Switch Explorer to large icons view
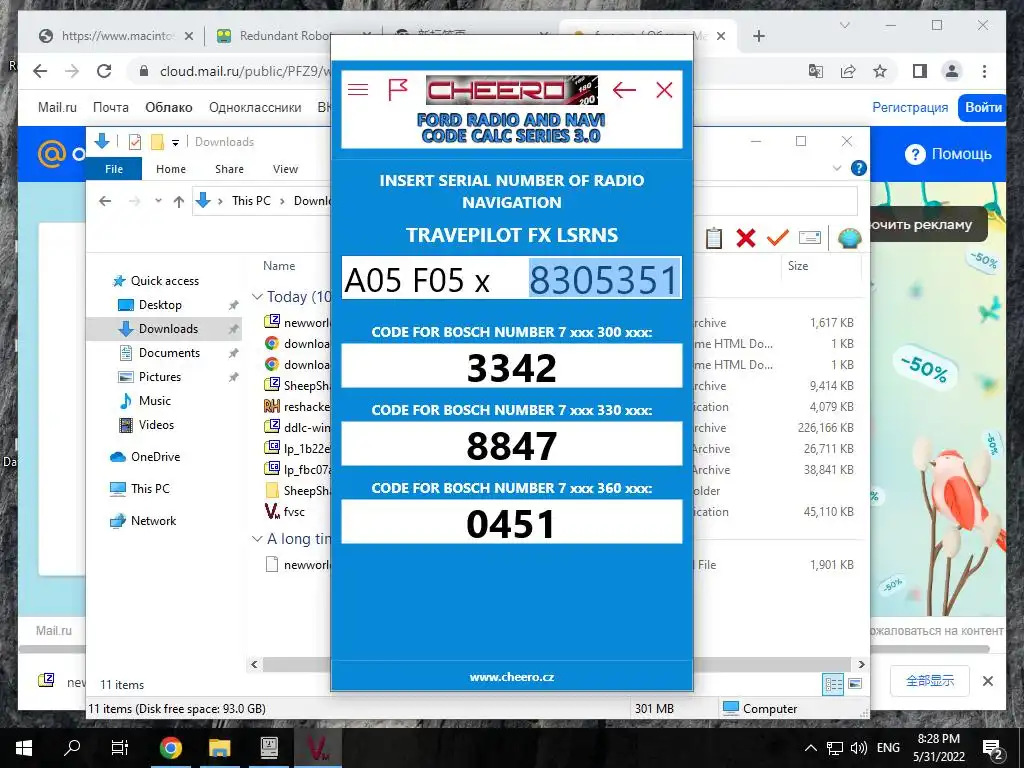 (854, 684)
